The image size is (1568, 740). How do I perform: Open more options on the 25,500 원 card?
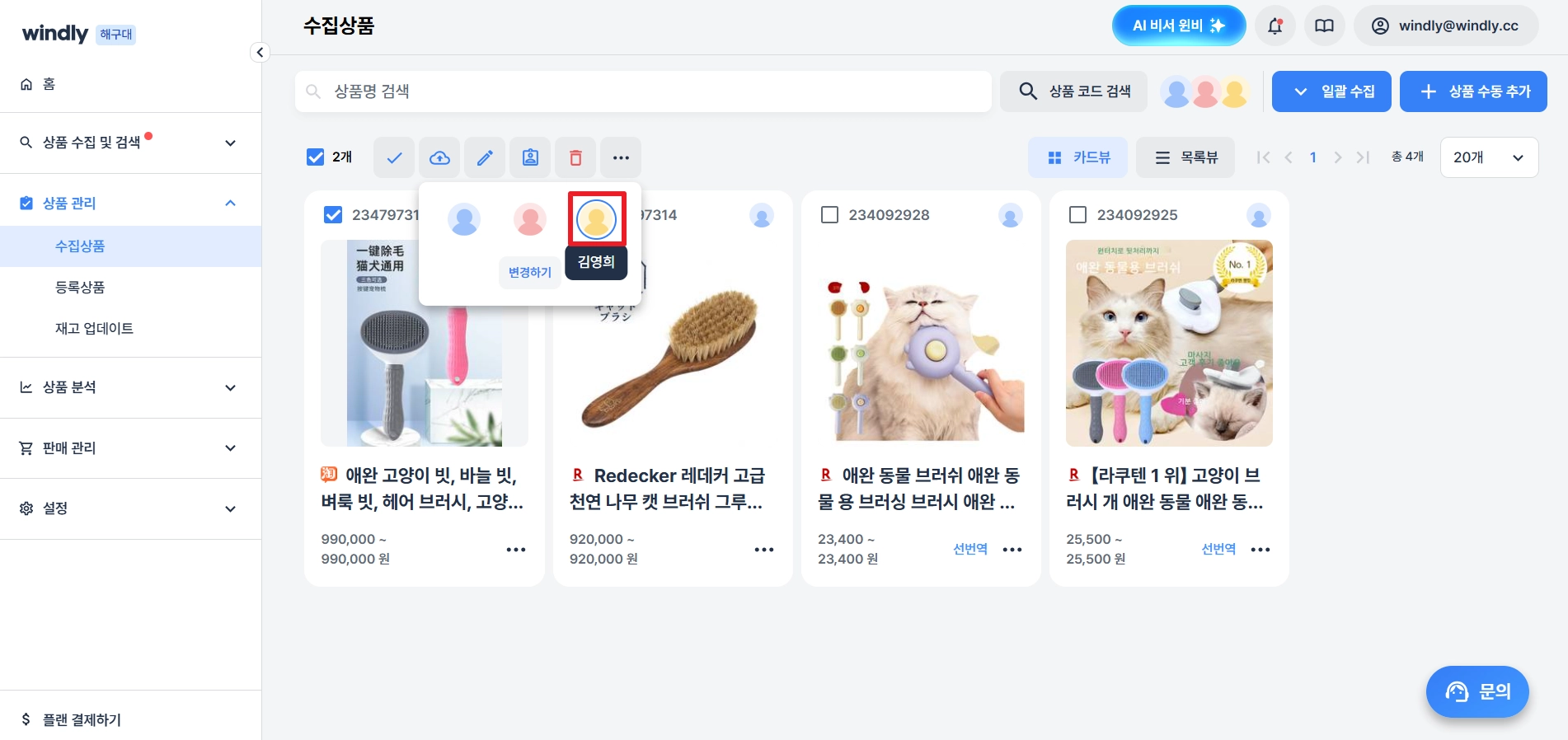[1261, 550]
